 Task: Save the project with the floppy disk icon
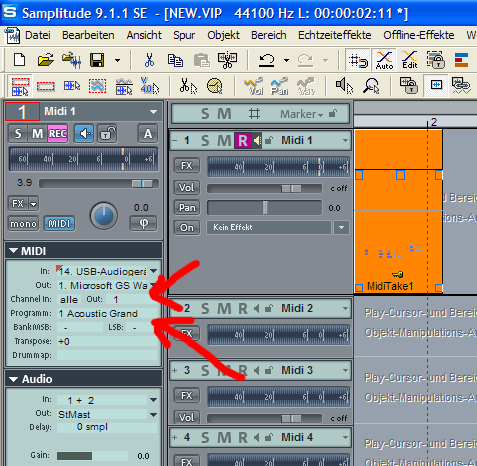pyautogui.click(x=97, y=60)
